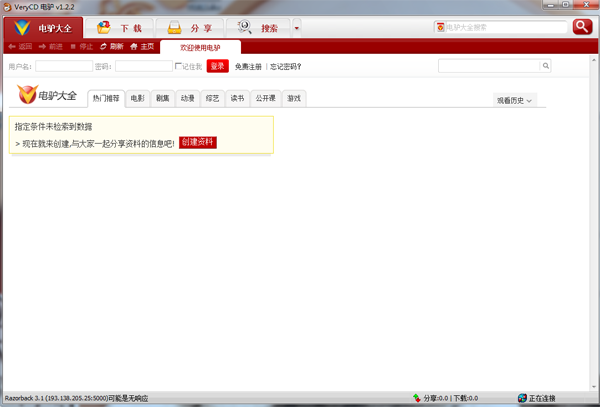The height and width of the screenshot is (407, 600).
Task: Switch to the 下载 main tab
Action: pyautogui.click(x=119, y=28)
